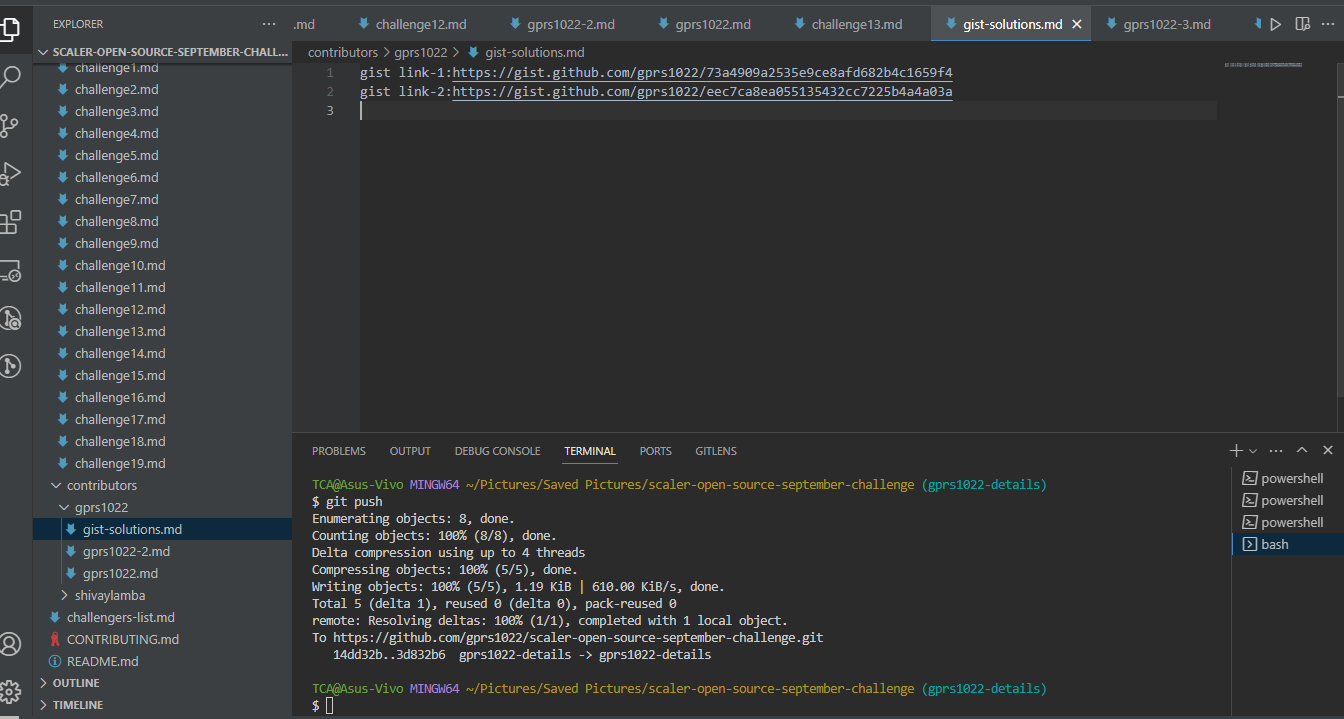Open the GITLENS panel tab

[715, 451]
